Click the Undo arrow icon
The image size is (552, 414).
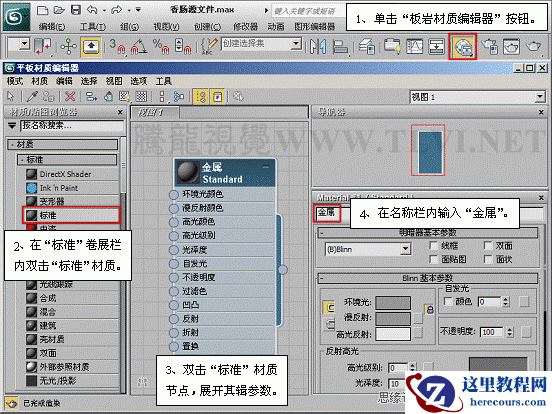pyautogui.click(x=92, y=10)
